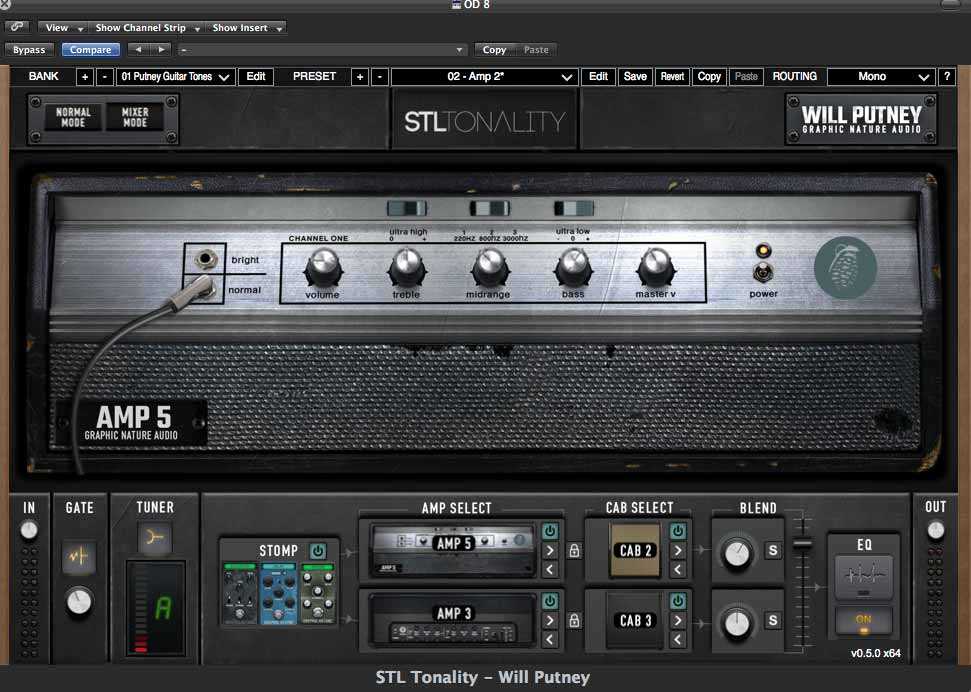Select the next cabinet after CAB 3
Image resolution: width=971 pixels, height=692 pixels.
(x=677, y=621)
